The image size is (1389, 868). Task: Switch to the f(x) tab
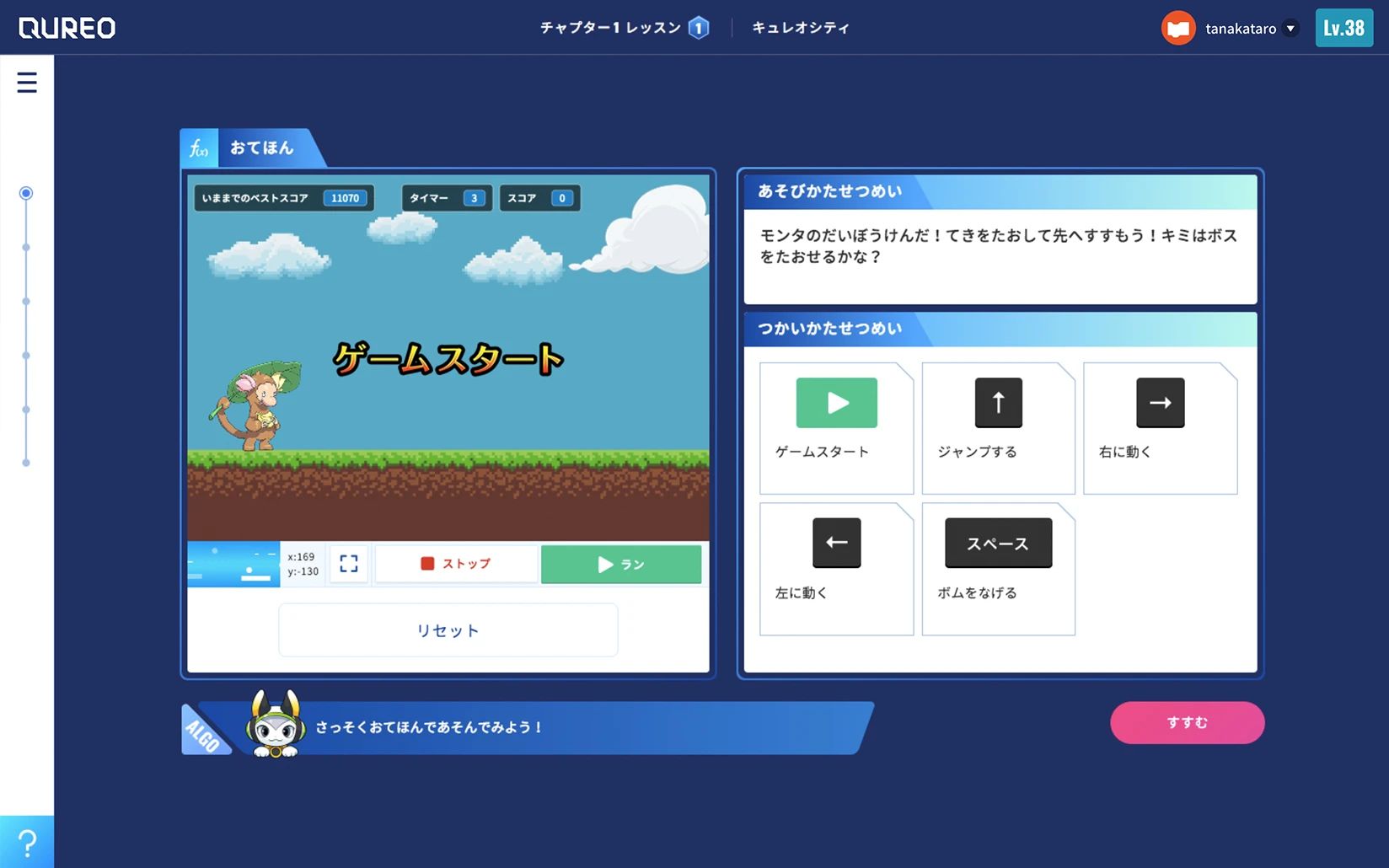[199, 147]
